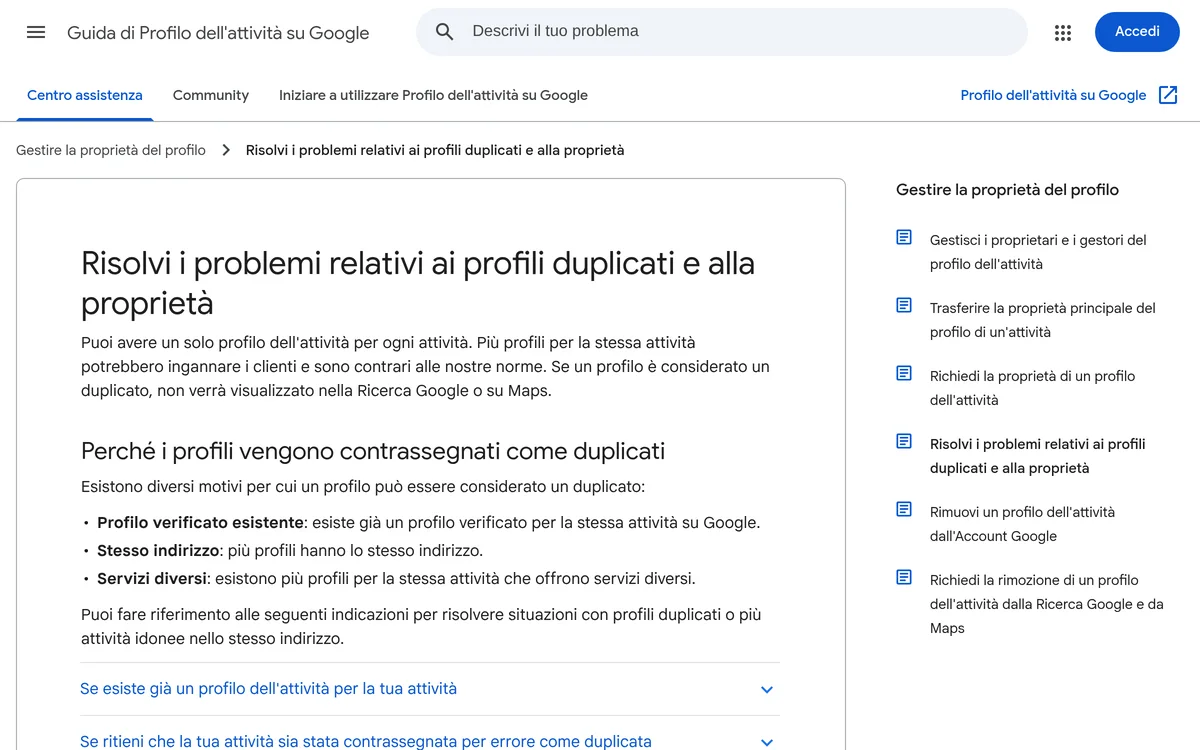Click current breadcrumb 'Risolvi i problemi relativi'

pos(435,150)
